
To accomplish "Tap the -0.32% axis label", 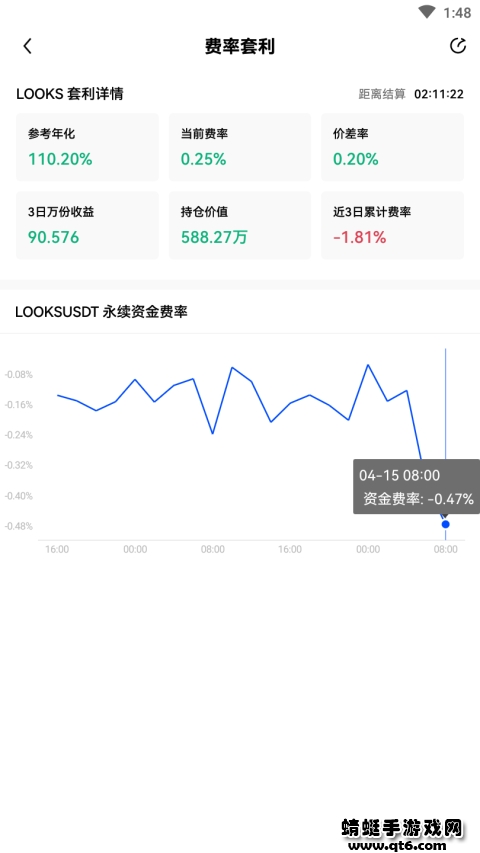I will tap(19, 466).
